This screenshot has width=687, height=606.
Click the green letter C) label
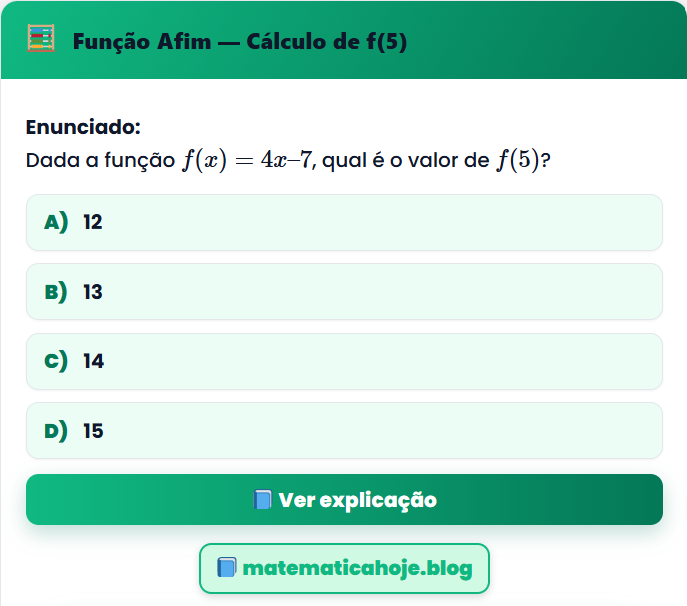coord(56,361)
